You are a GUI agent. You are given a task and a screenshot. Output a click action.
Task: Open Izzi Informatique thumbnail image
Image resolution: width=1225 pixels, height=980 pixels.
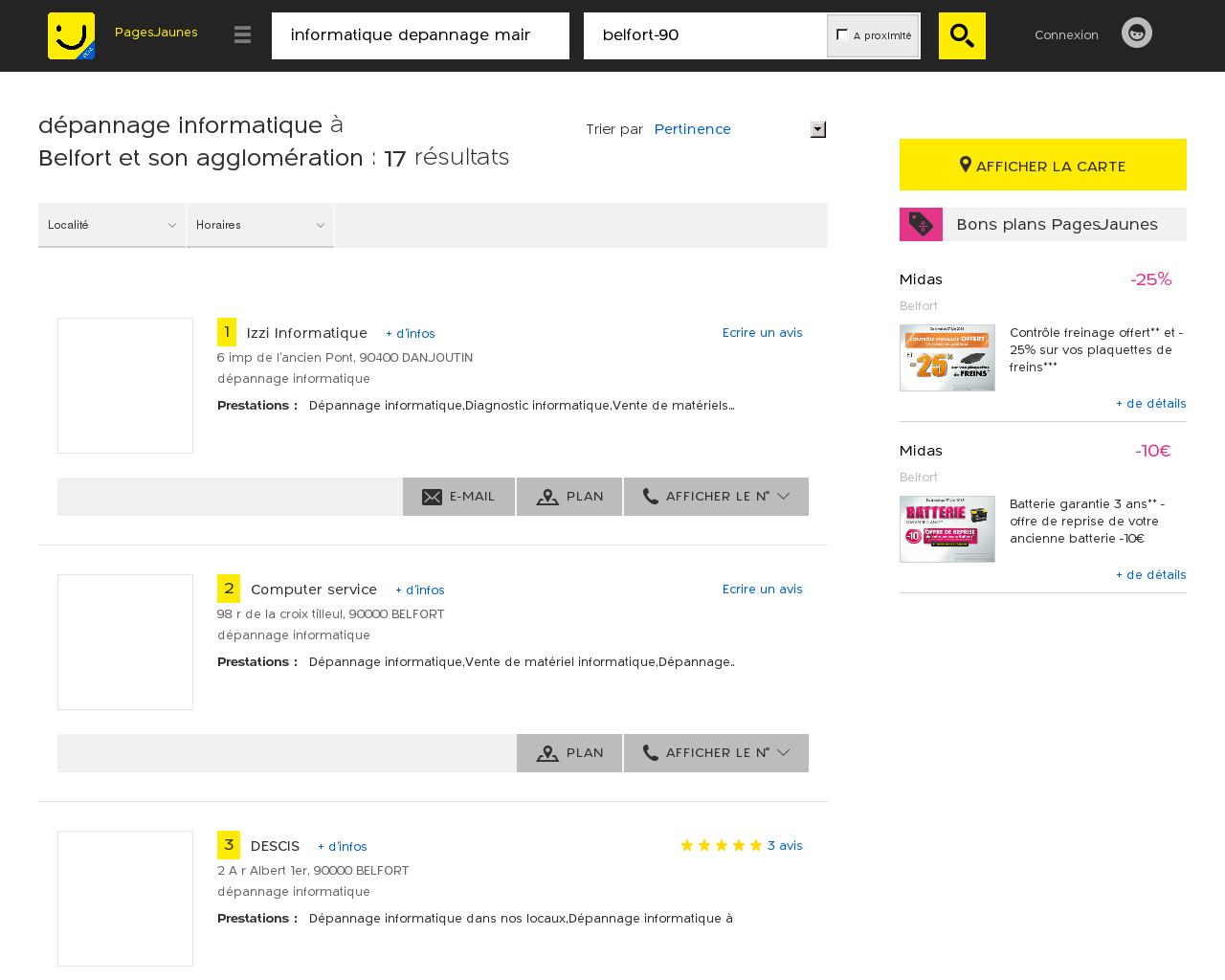(x=125, y=386)
